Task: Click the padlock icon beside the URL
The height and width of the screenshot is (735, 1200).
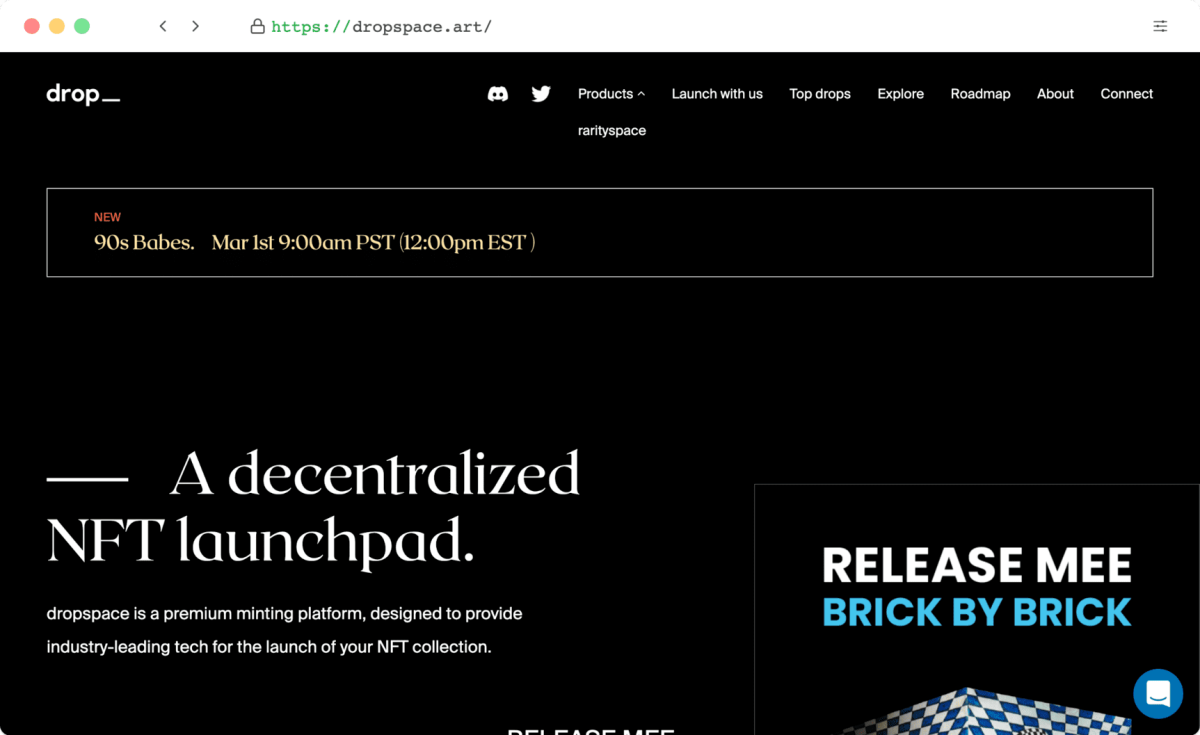Action: 257,26
